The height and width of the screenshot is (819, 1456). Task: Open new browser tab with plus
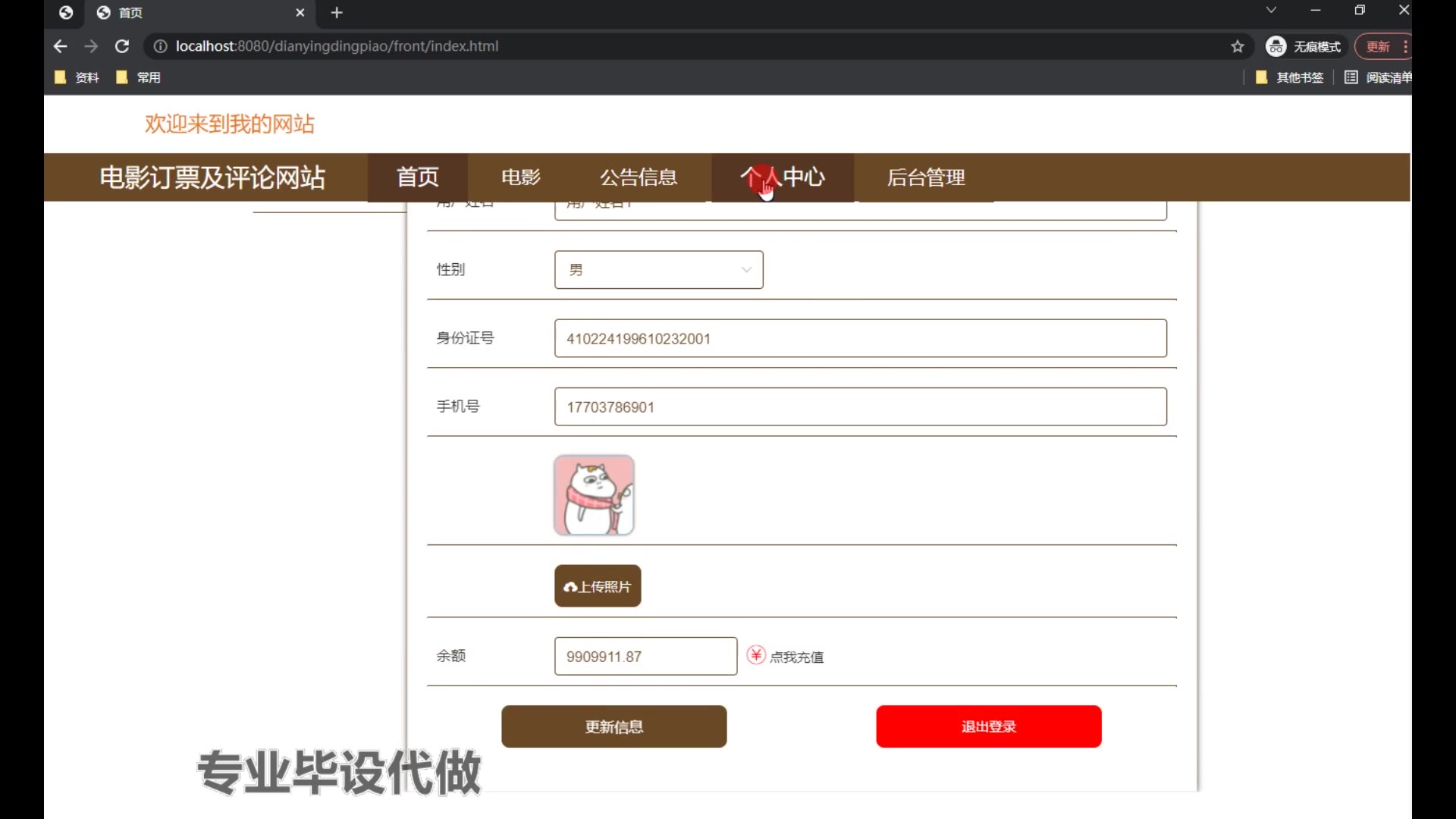(x=337, y=13)
